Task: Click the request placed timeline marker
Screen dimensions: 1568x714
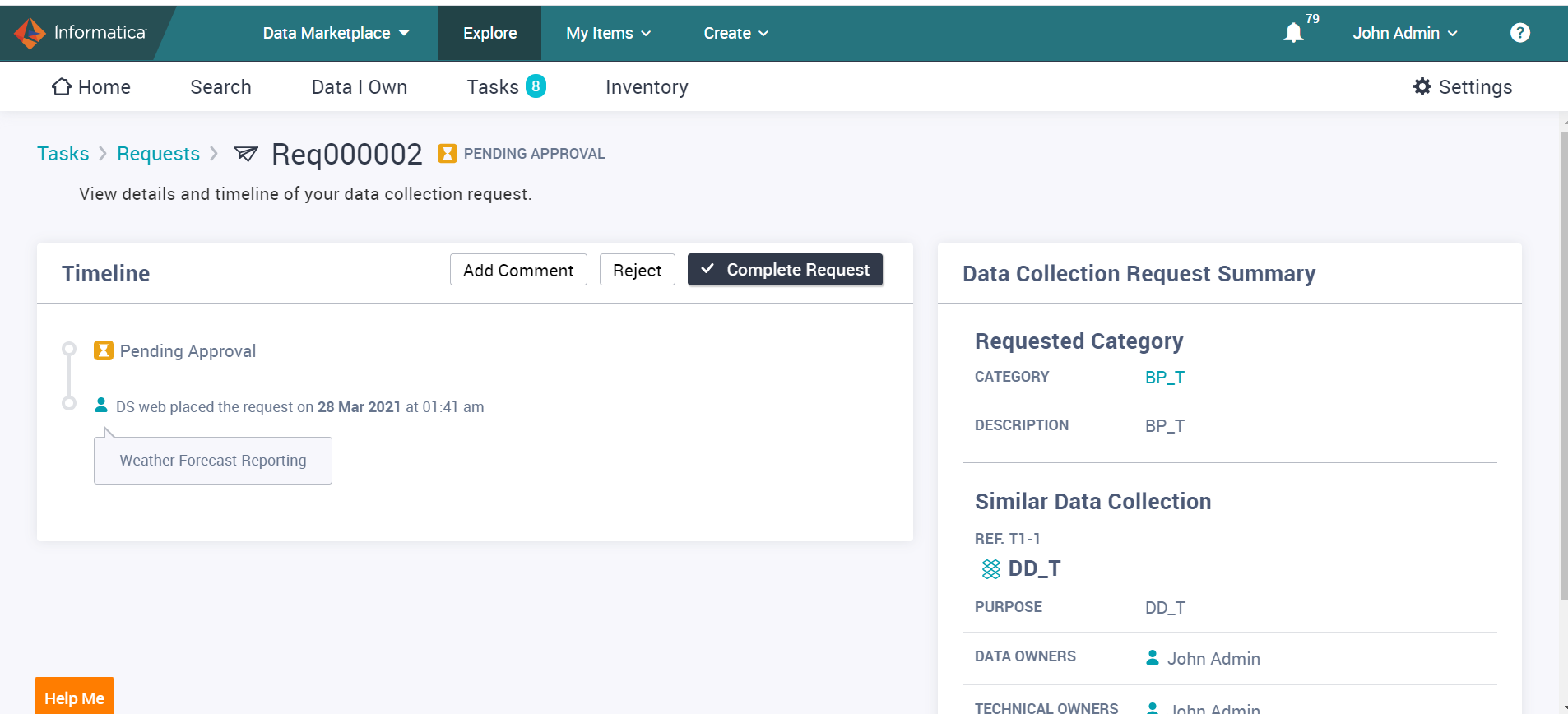Action: [69, 403]
